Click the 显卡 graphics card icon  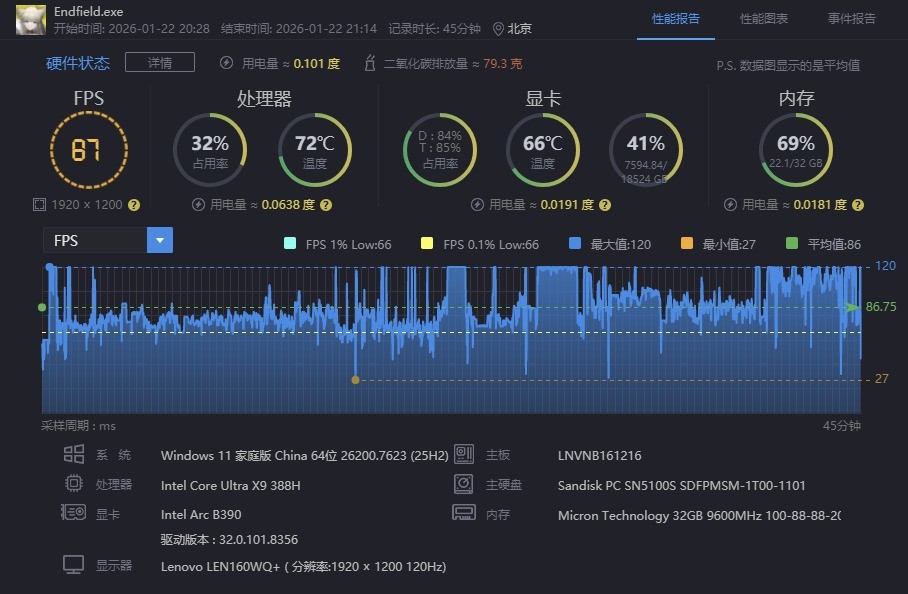74,512
